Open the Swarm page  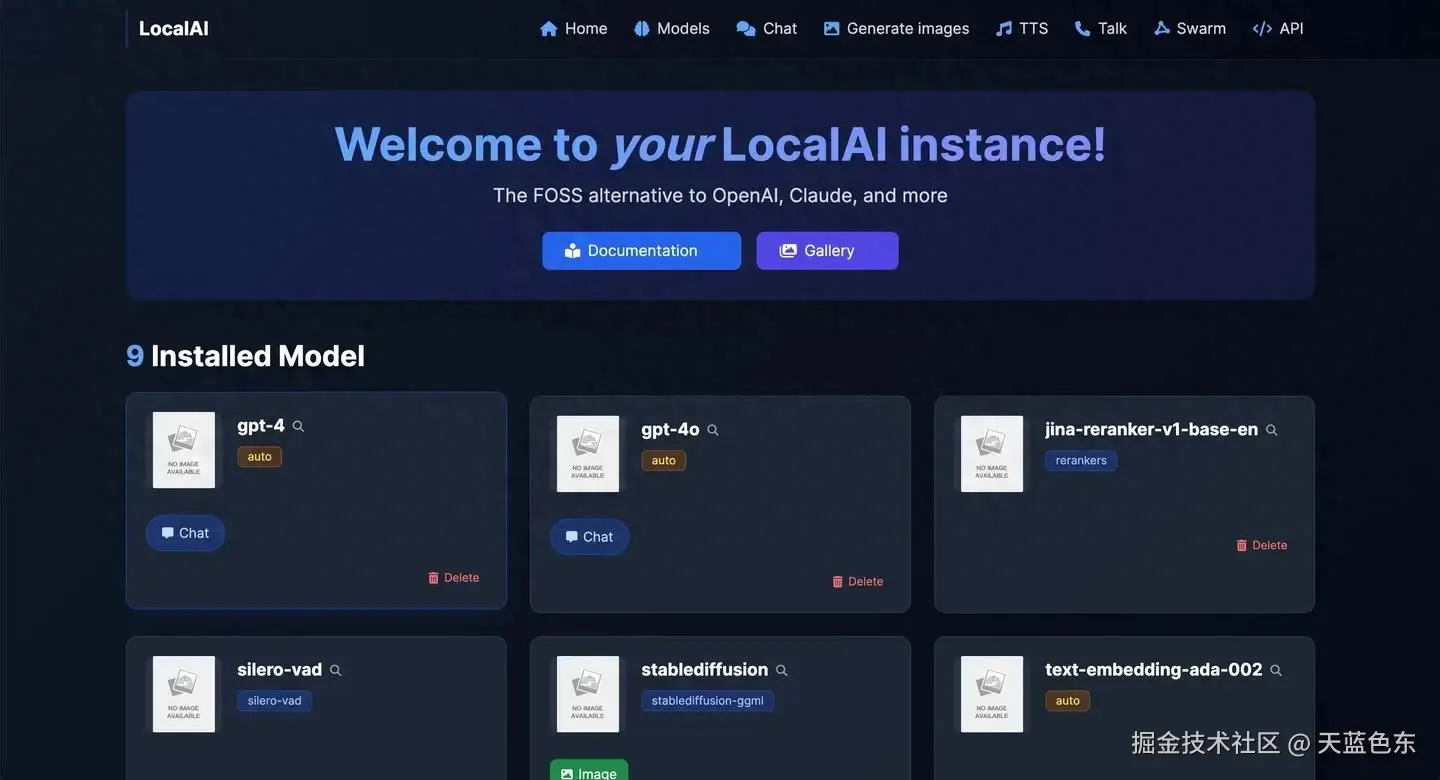(1190, 28)
